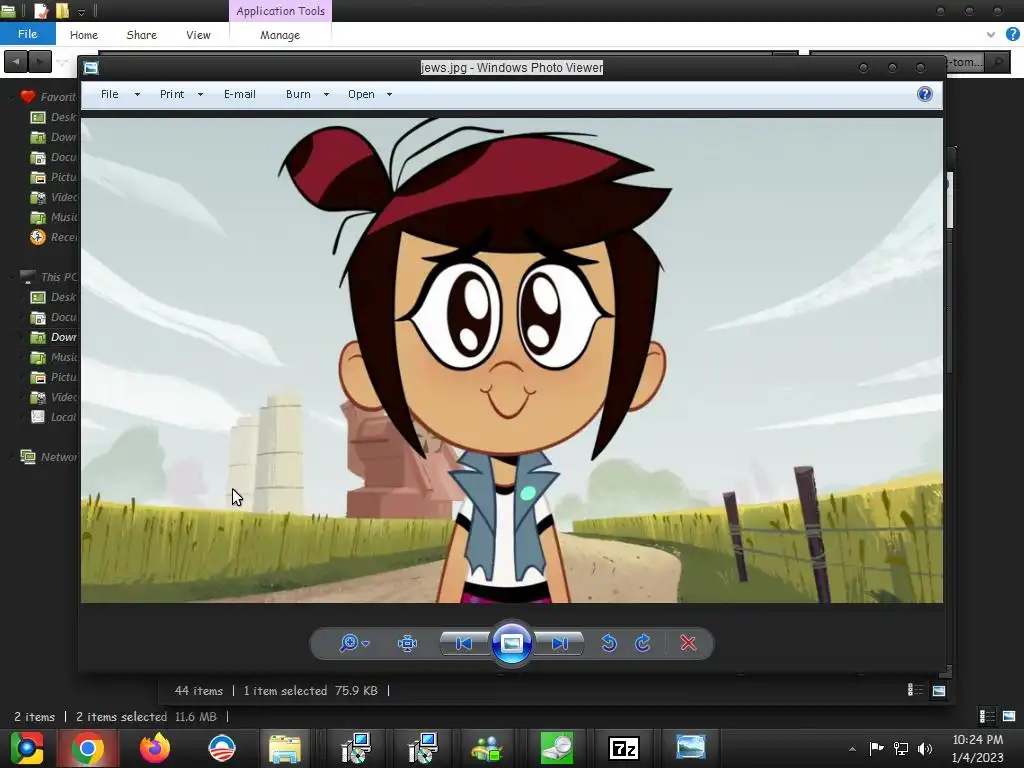Open 7-Zip from taskbar
Screen dimensions: 1024x768
[x=624, y=748]
